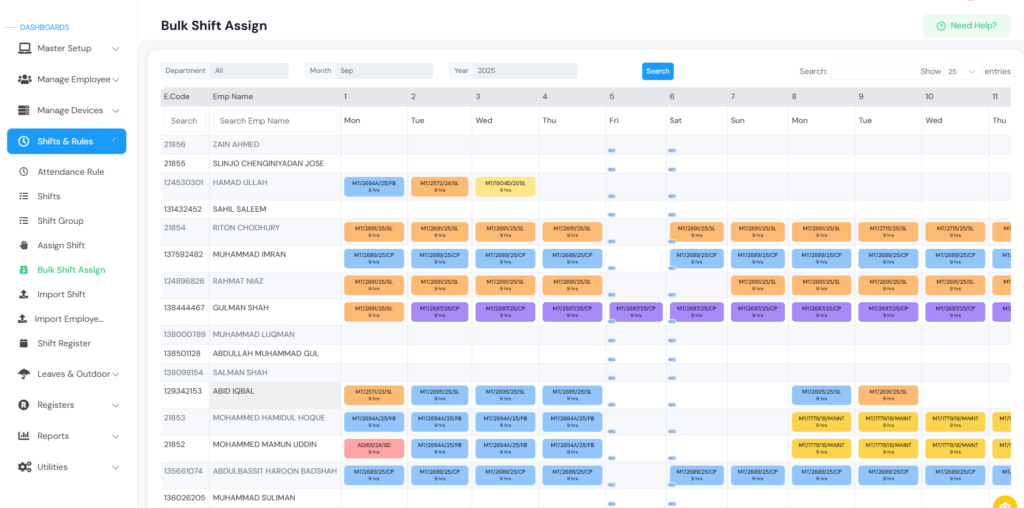1024x508 pixels.
Task: Click employee name RITON CHODHURY
Action: [245, 227]
